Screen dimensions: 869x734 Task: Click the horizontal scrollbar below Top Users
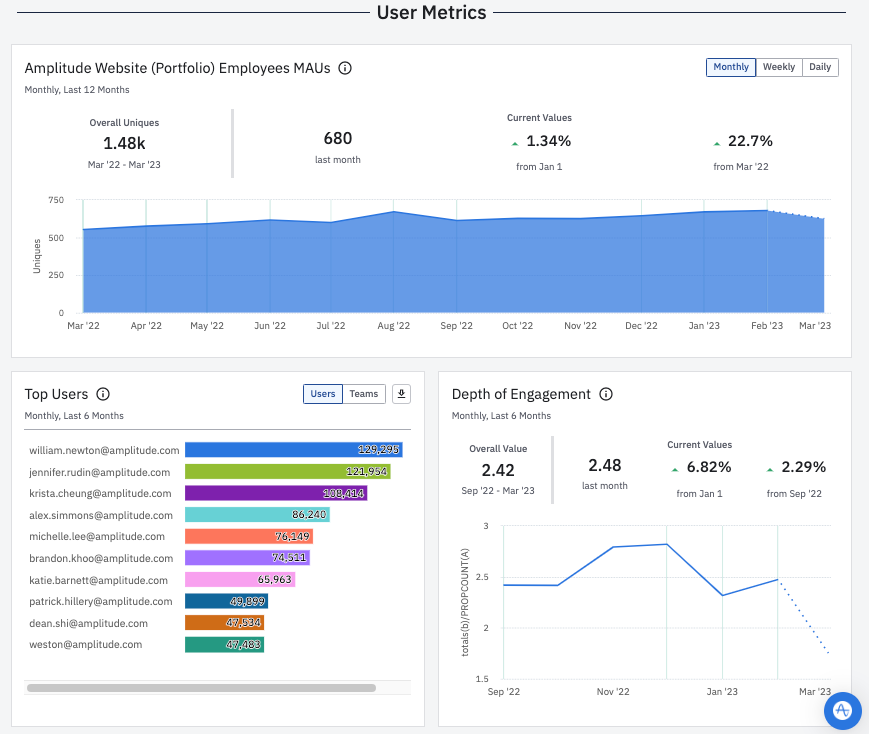[x=200, y=688]
